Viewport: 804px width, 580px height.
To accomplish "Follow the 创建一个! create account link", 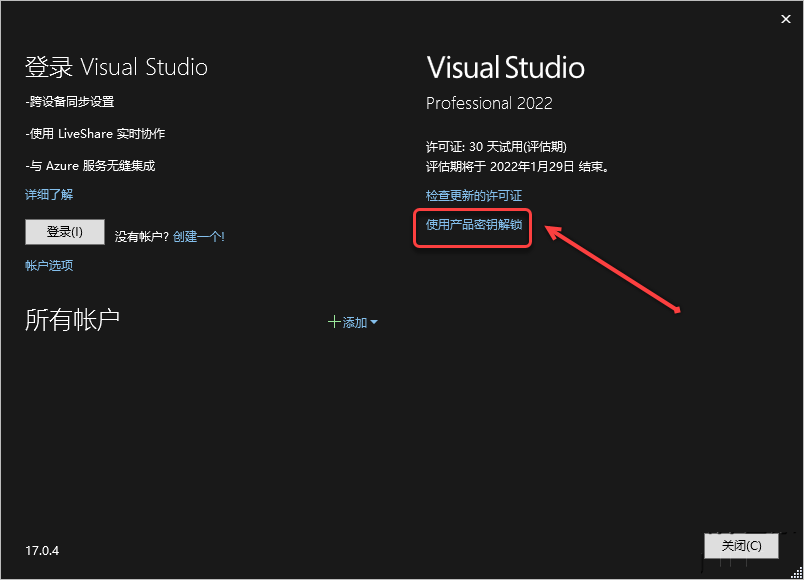I will click(198, 236).
